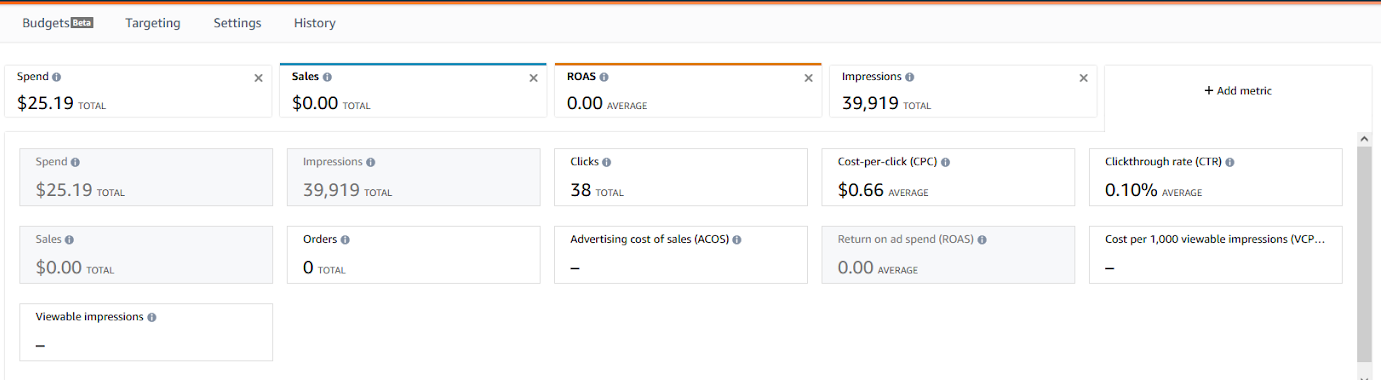
Task: Remove the Spend metric card via its X
Action: pos(258,78)
